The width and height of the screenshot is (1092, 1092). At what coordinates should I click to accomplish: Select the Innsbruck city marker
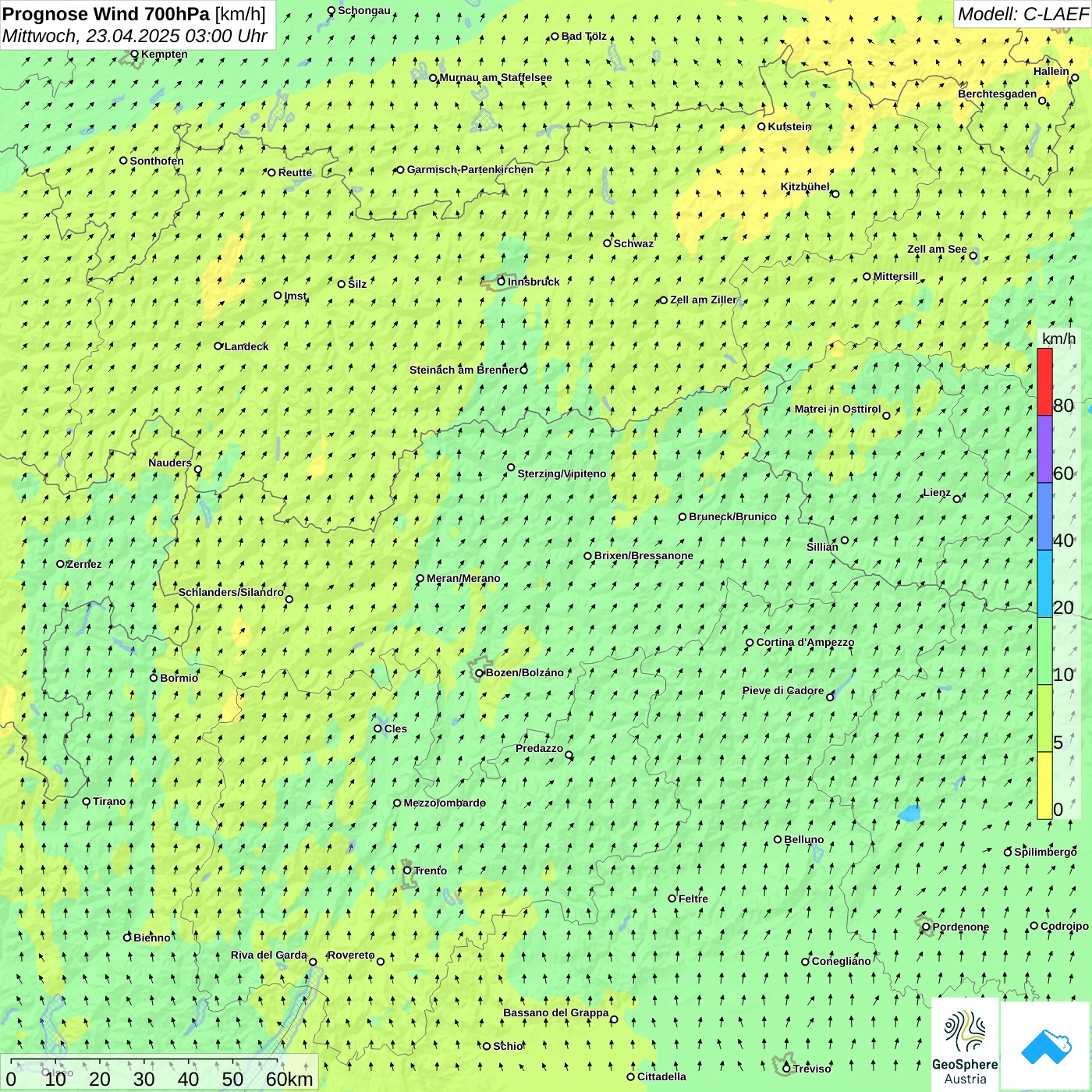click(502, 282)
